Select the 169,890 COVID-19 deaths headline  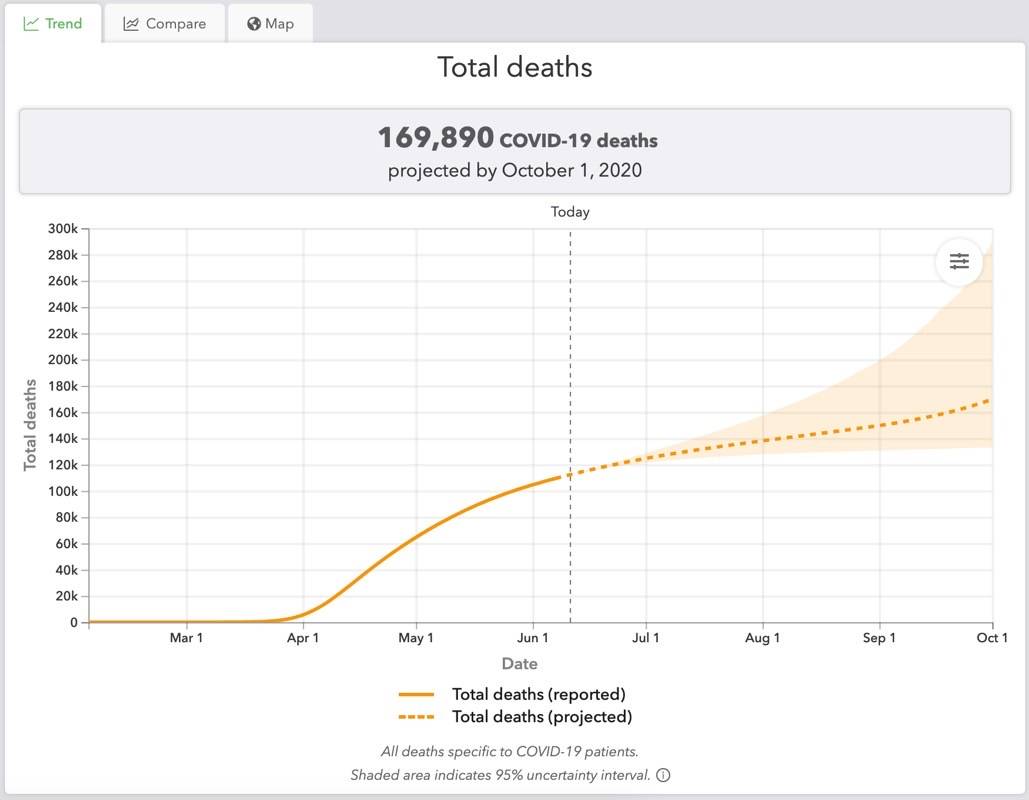click(x=516, y=138)
